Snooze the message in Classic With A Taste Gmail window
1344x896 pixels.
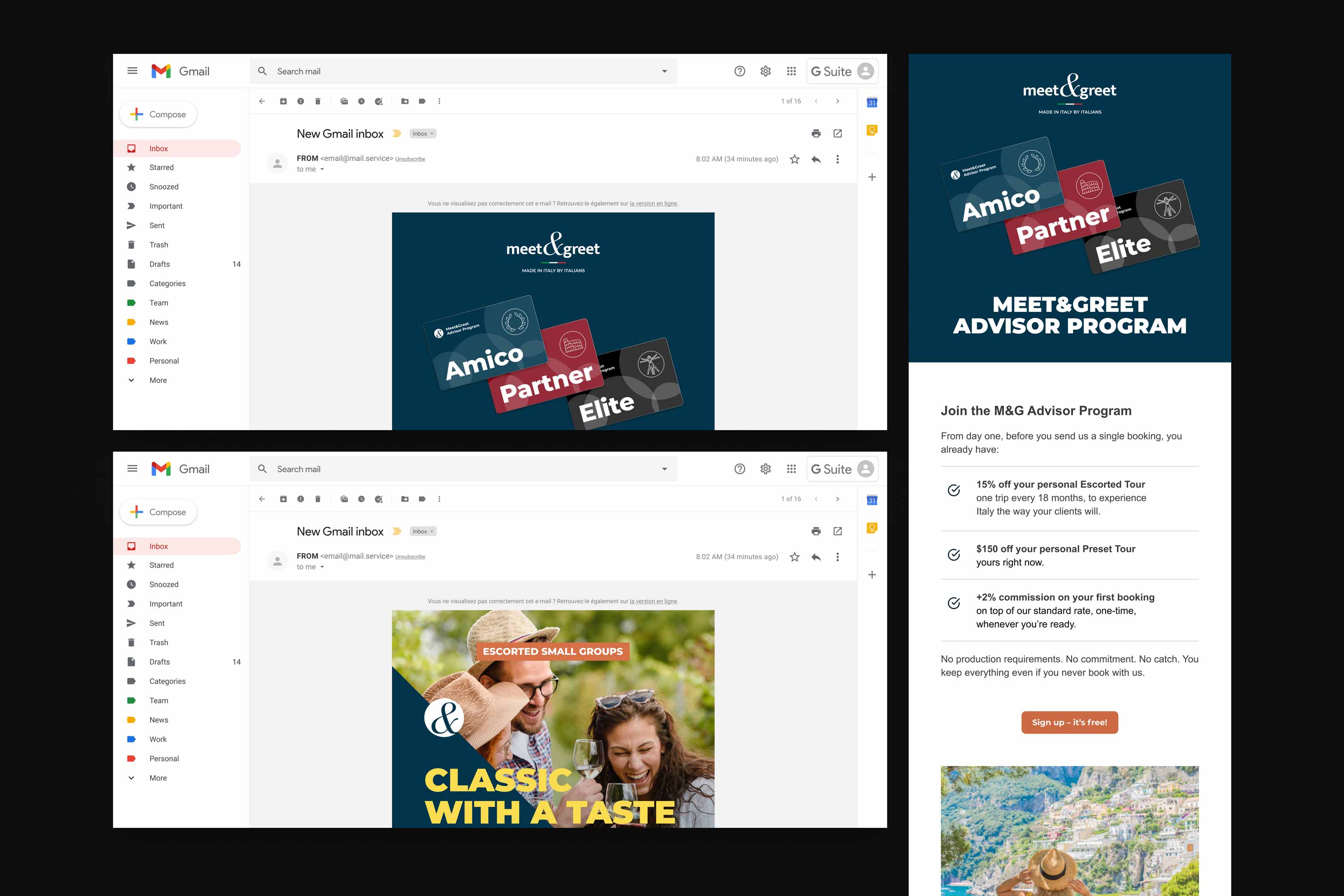[361, 499]
